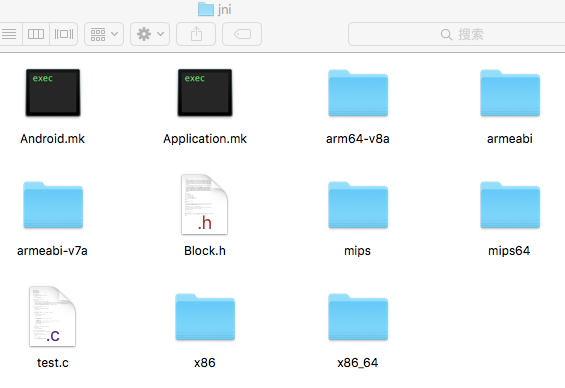
Task: Open the mips64 folder icon
Action: pyautogui.click(x=510, y=205)
